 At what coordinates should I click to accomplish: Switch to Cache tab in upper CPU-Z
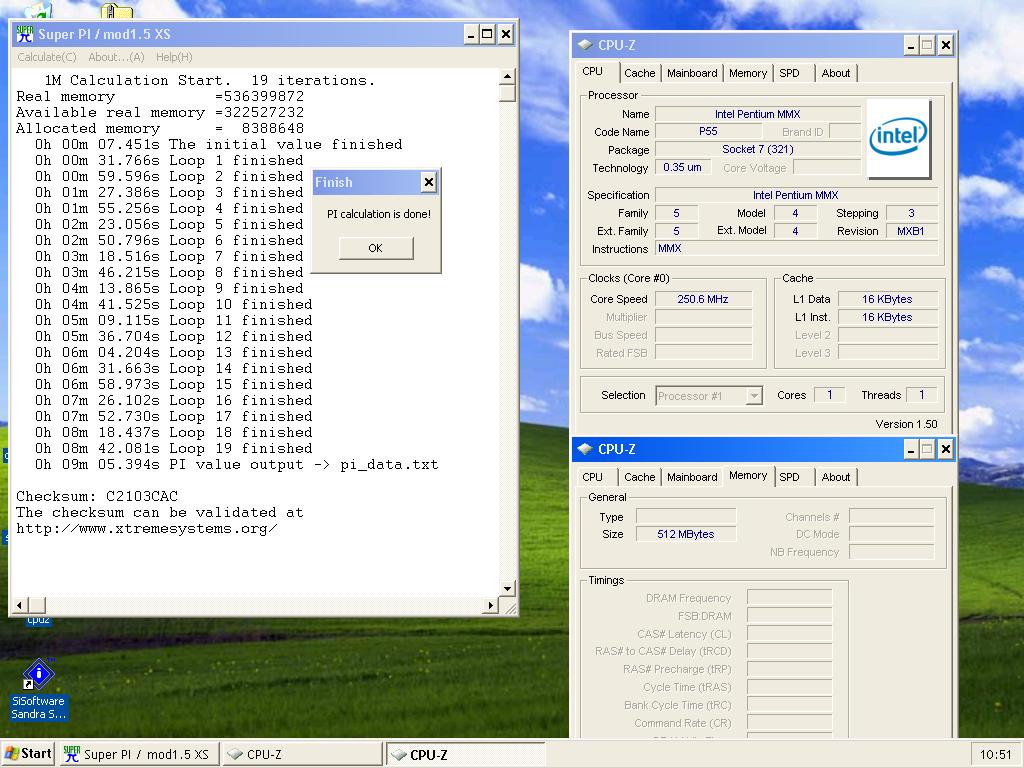point(639,73)
